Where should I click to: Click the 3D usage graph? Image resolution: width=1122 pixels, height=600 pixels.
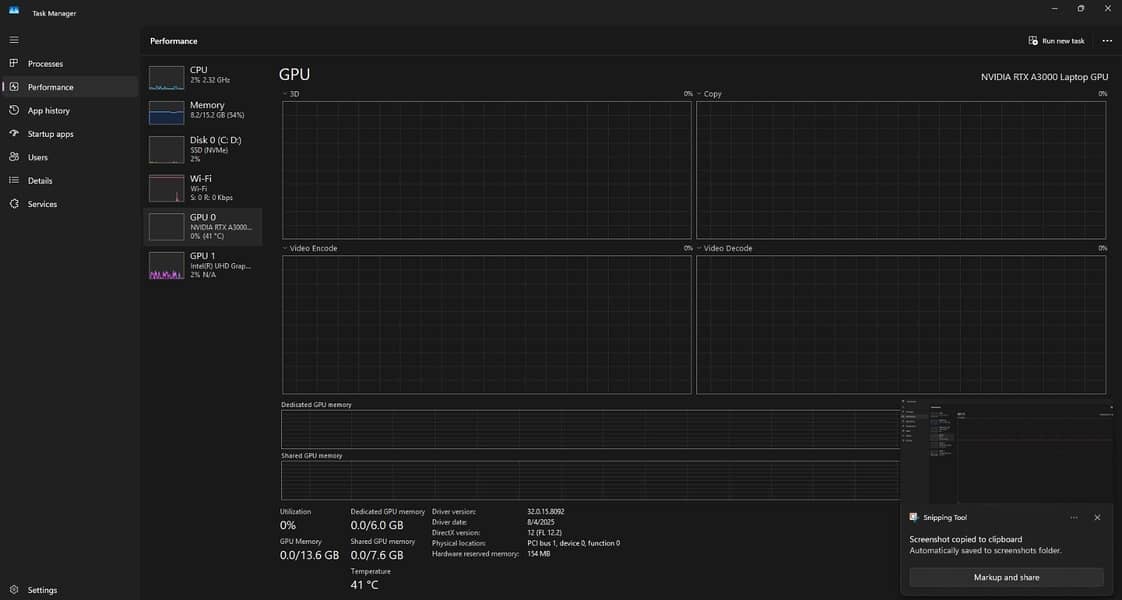[x=487, y=170]
